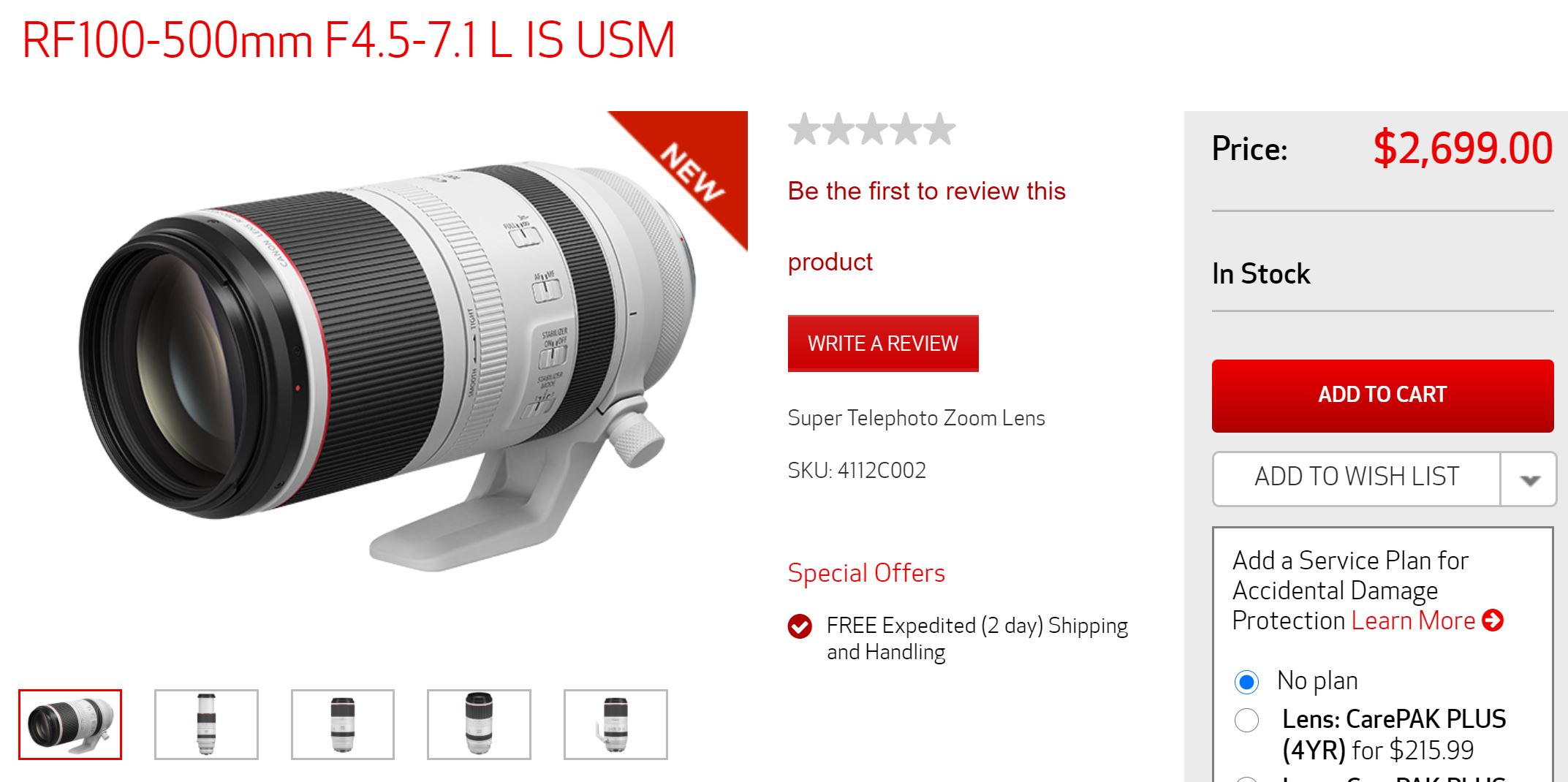
Task: View the second thumbnail of extended lens
Action: tap(206, 724)
